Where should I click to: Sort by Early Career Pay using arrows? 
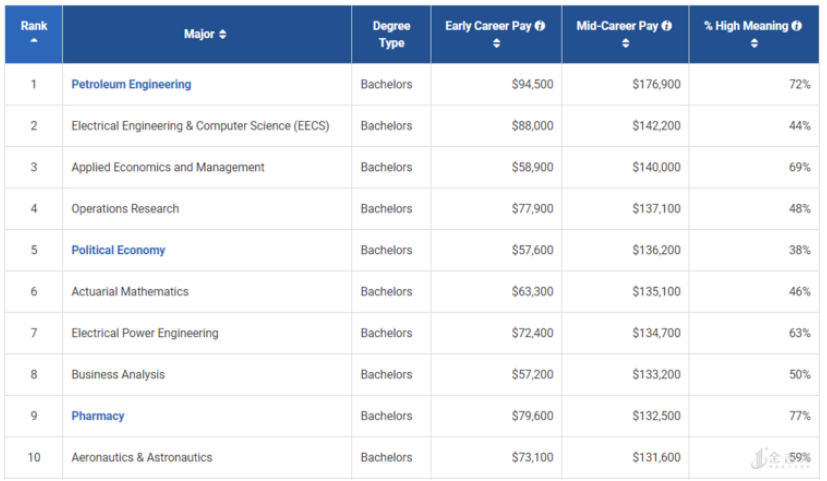click(x=496, y=43)
